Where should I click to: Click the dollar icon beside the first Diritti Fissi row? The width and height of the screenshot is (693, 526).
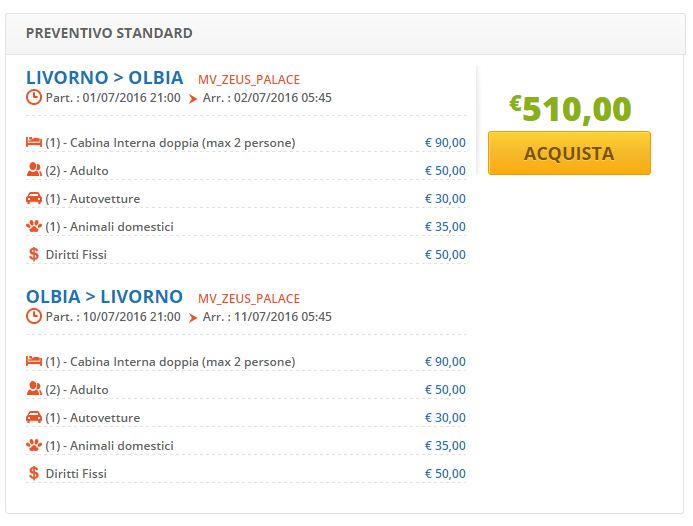coord(34,254)
